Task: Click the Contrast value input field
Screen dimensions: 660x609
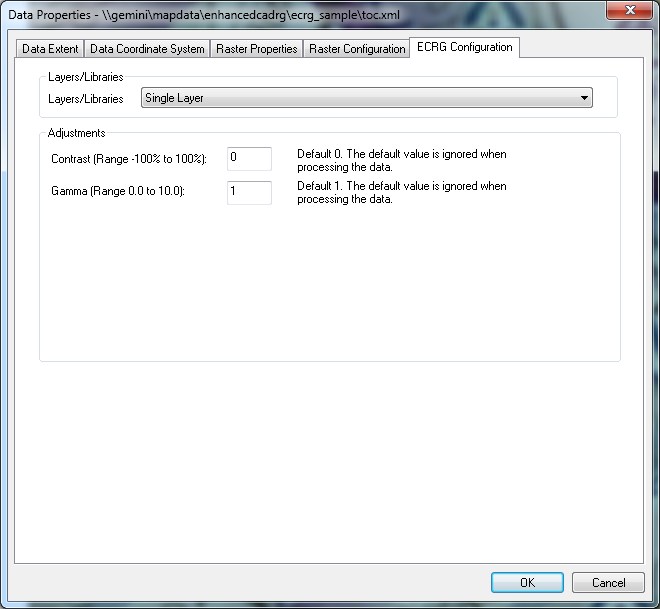Action: [249, 159]
